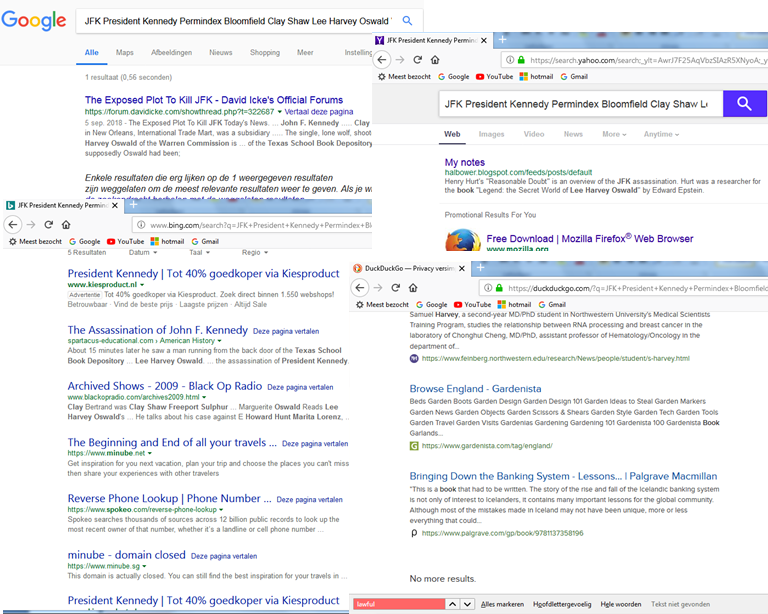The height and width of the screenshot is (614, 768).
Task: Open The Assassination of John F. Kennedy result
Action: [x=158, y=330]
